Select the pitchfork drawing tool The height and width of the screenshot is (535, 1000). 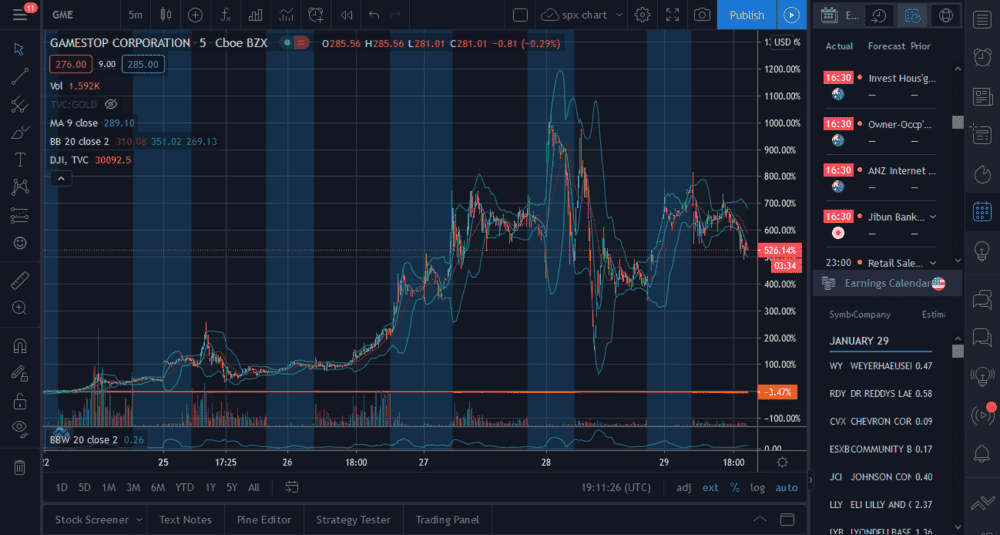[20, 104]
